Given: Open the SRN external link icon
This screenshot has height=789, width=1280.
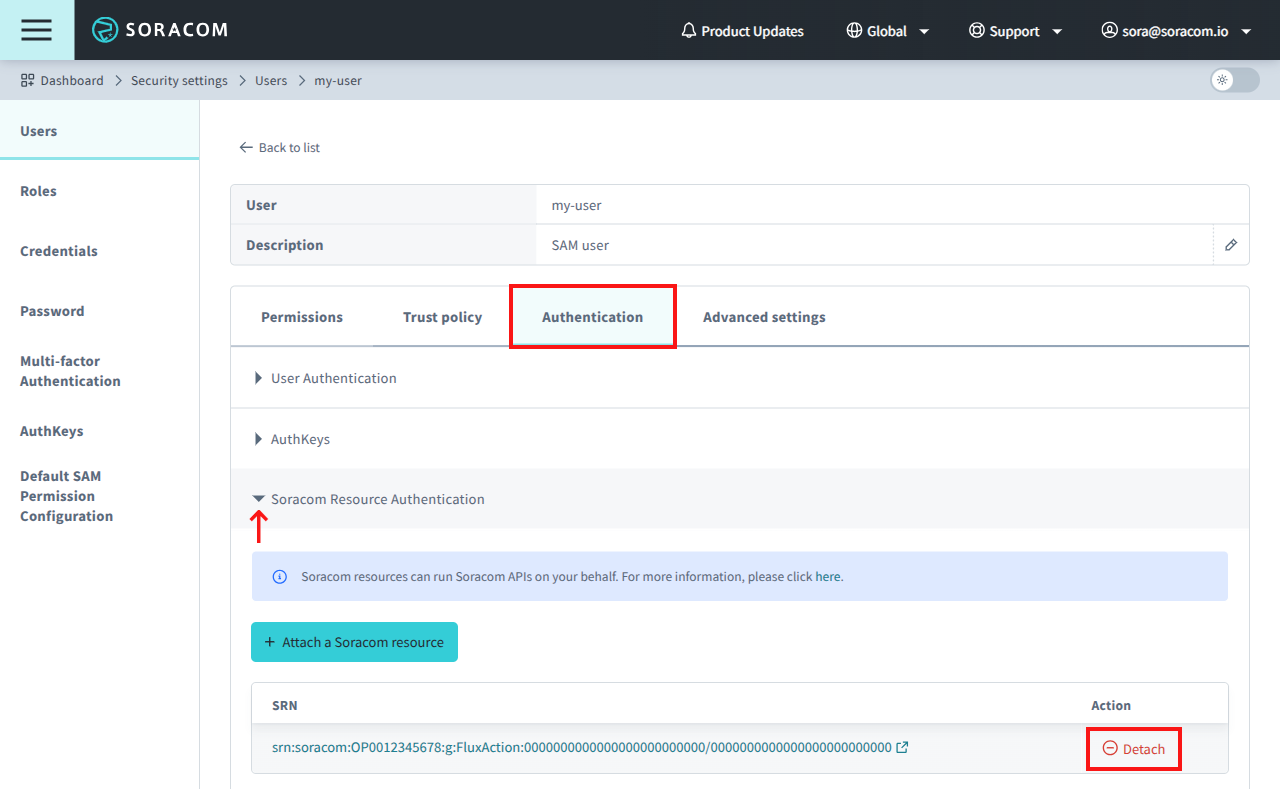Looking at the screenshot, I should pyautogui.click(x=903, y=746).
